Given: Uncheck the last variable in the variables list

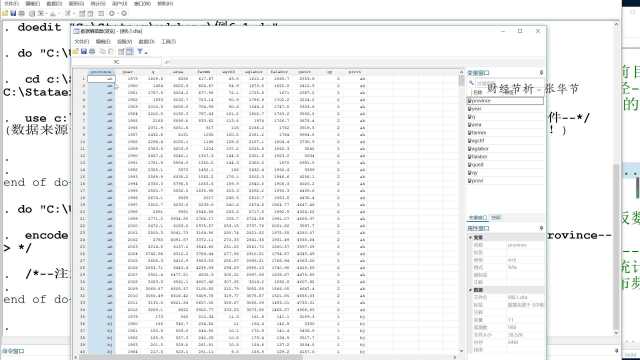Looking at the screenshot, I should pyautogui.click(x=470, y=180).
